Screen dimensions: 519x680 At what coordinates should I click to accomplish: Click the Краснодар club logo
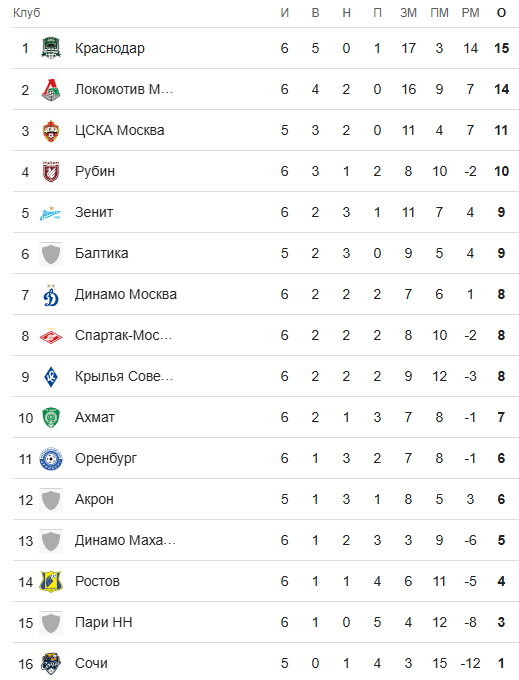click(x=51, y=48)
